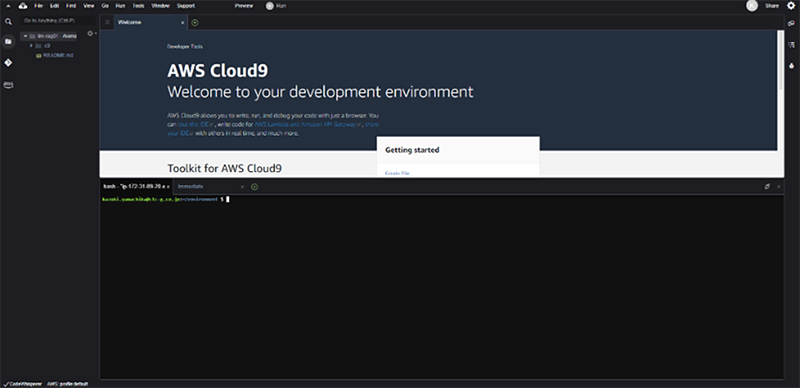Screen dimensions: 800x388
Task: Collapse the llm-rag01 root folder
Action: pyautogui.click(x=25, y=36)
